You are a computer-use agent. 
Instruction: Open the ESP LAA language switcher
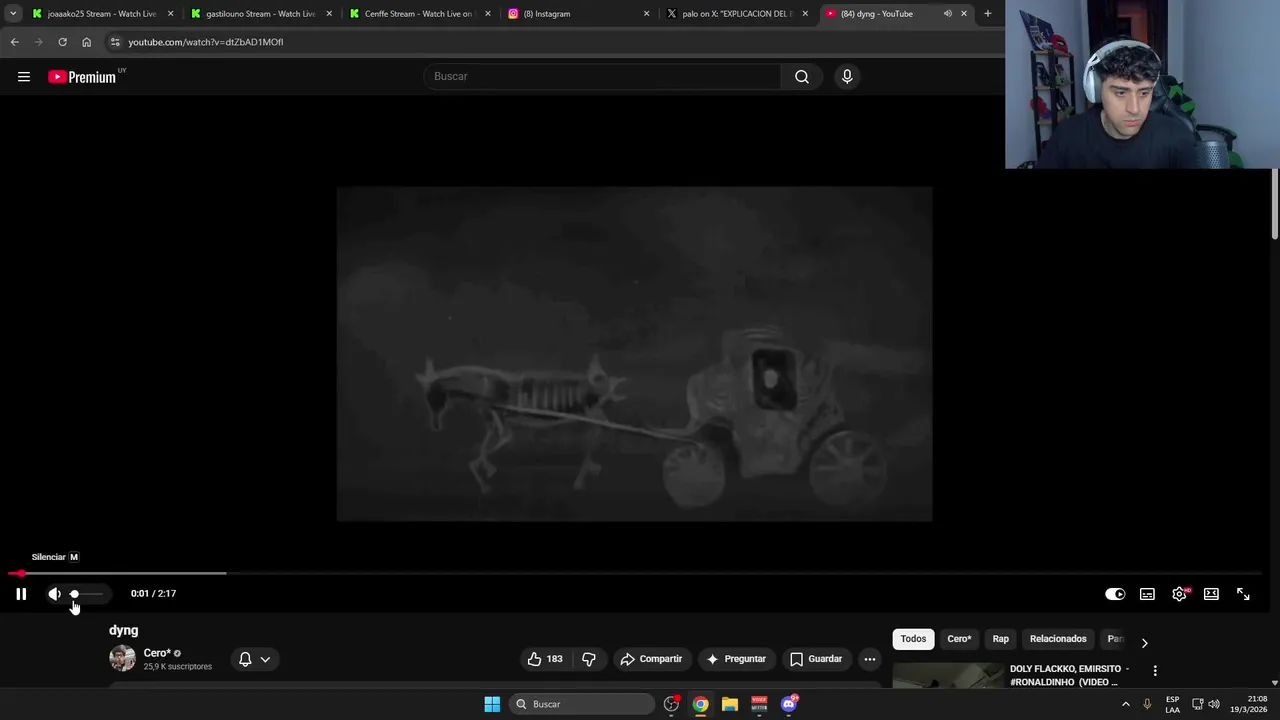click(x=1172, y=704)
